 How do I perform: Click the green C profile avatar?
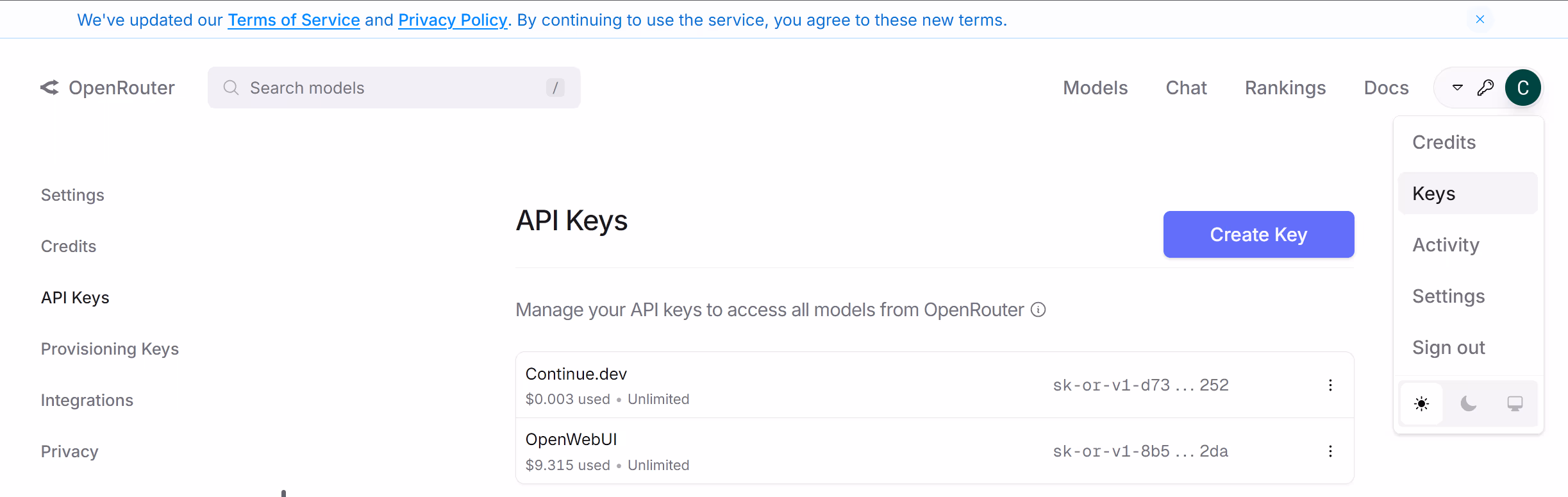pos(1522,88)
